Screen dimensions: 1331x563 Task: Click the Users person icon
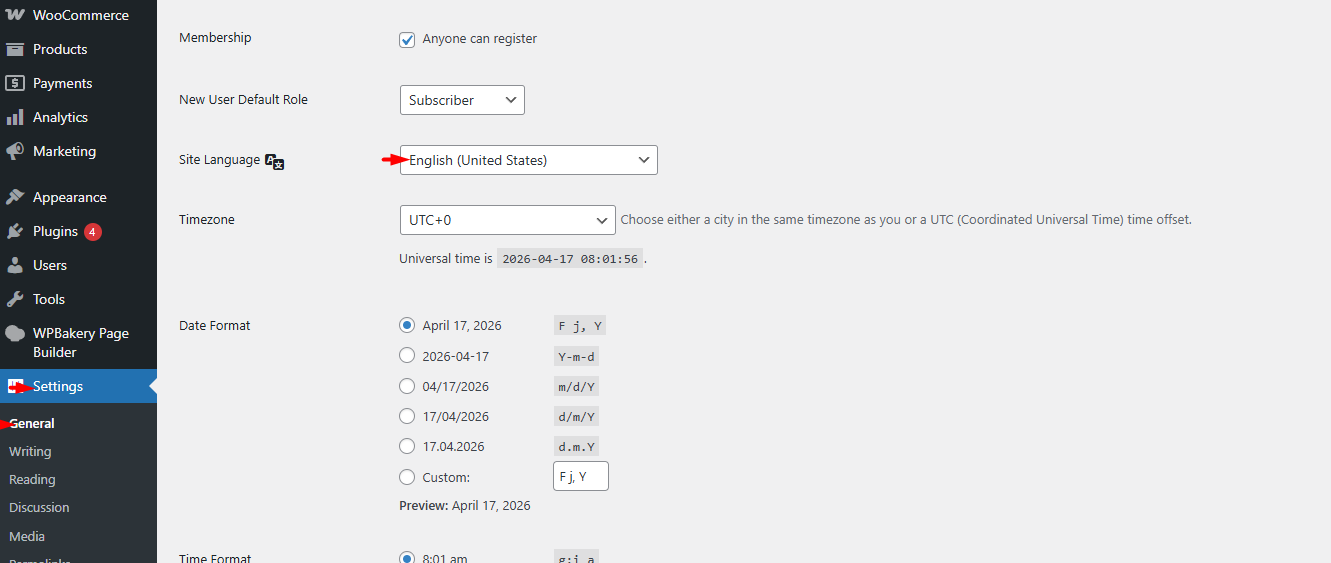coord(15,265)
